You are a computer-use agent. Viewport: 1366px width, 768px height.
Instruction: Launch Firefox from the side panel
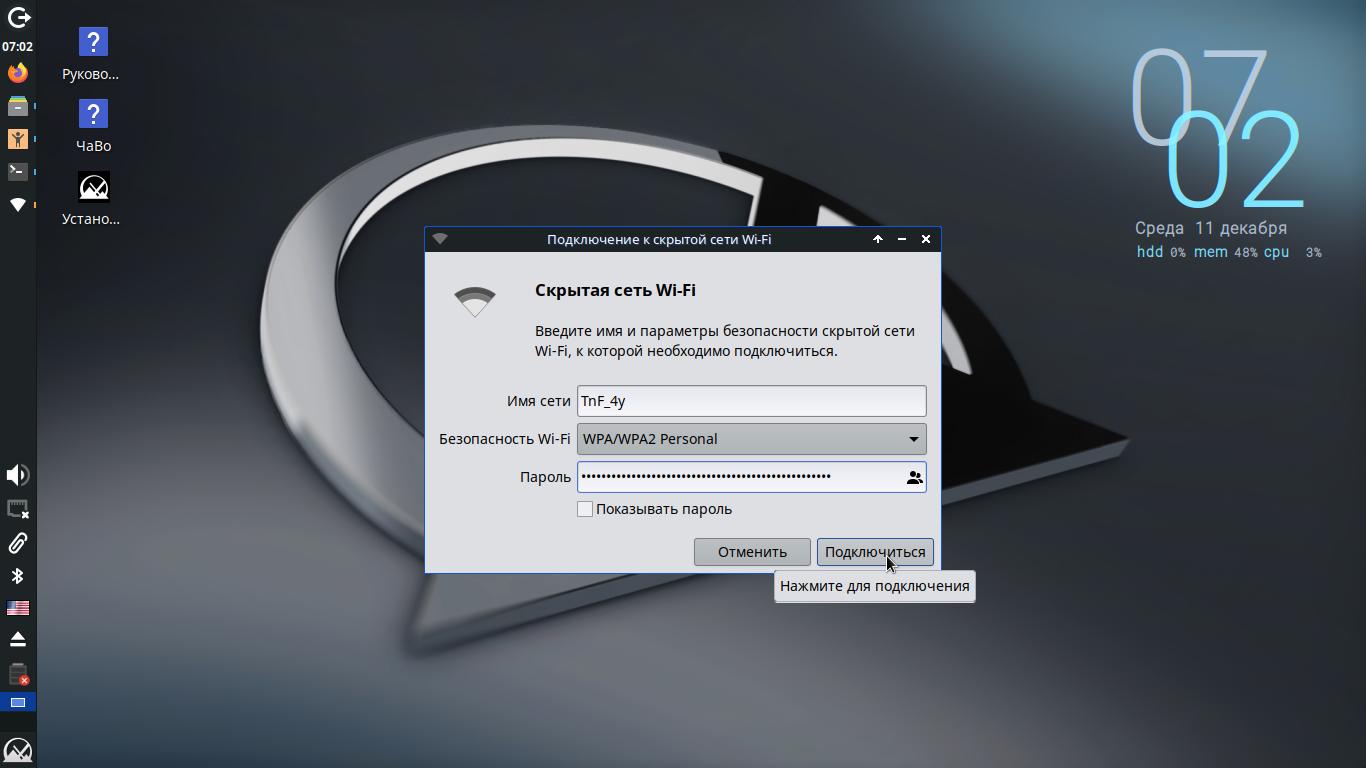coord(18,73)
